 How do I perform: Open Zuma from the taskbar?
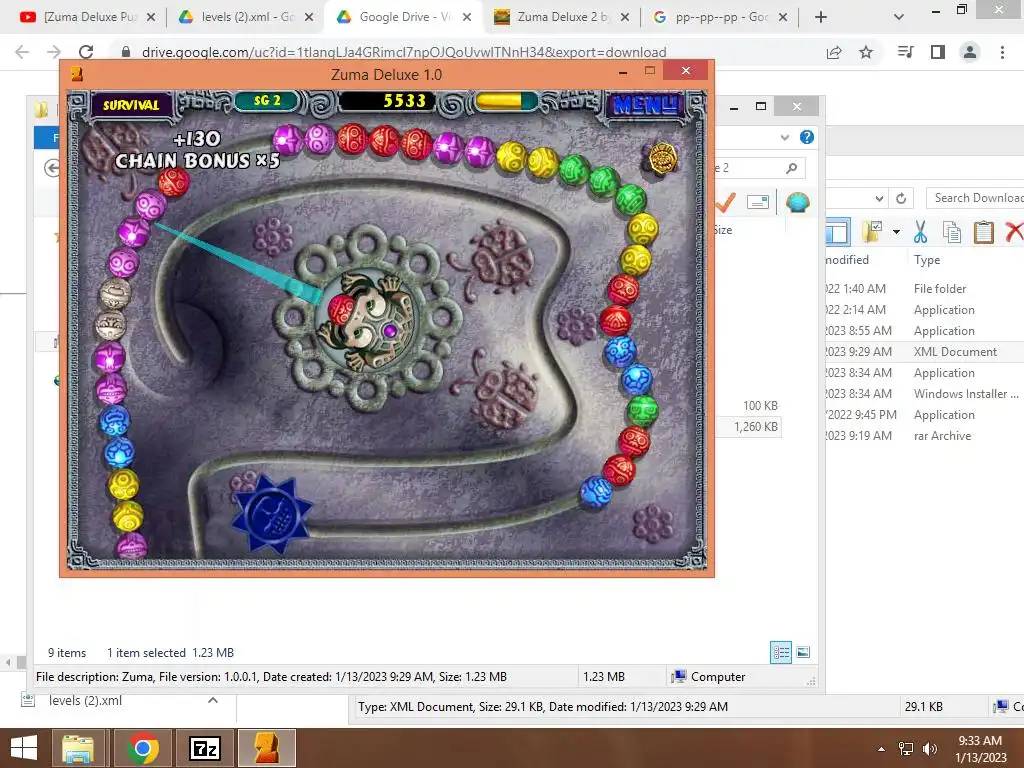tap(267, 748)
